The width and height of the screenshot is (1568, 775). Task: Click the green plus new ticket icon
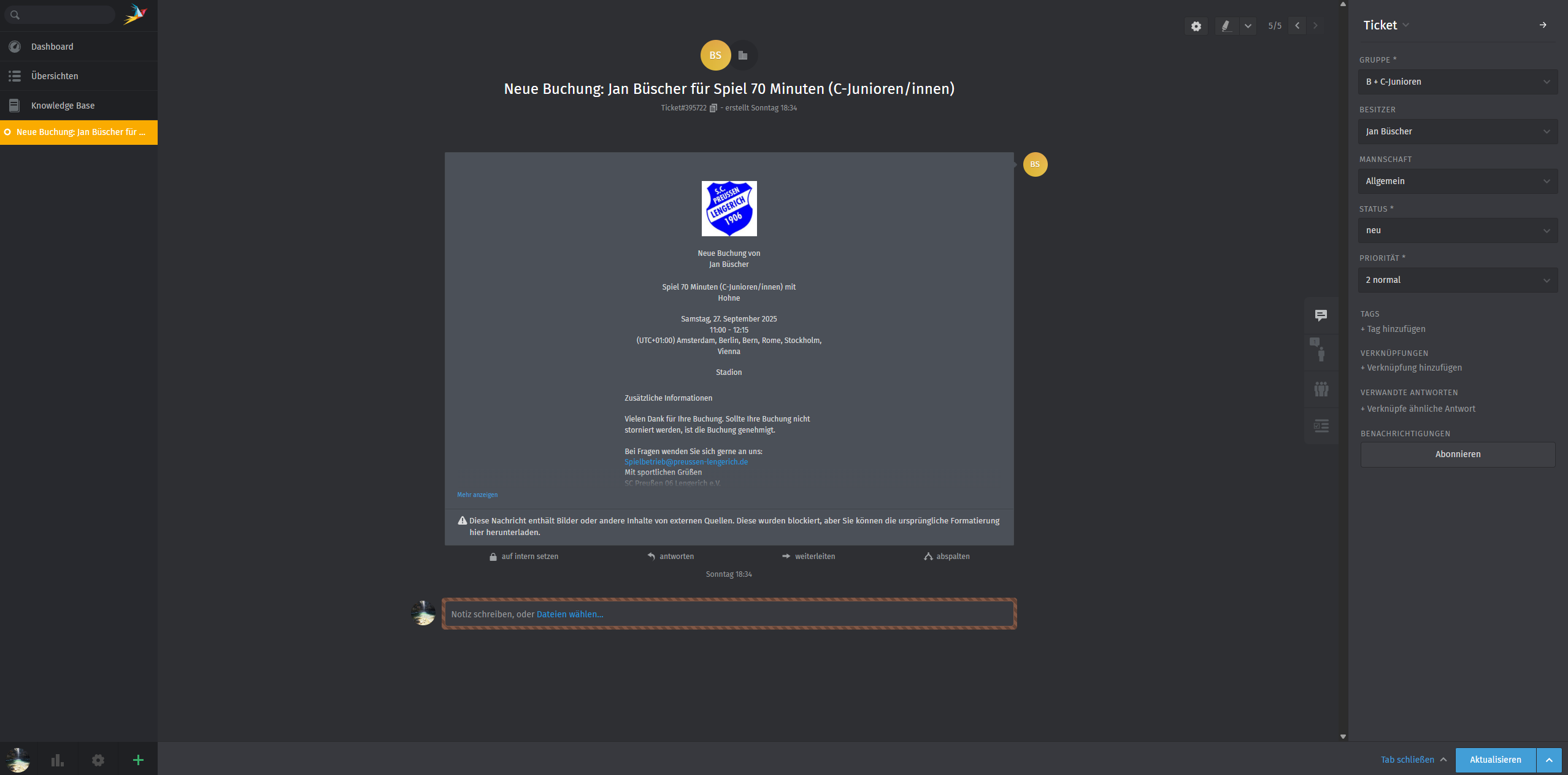pyautogui.click(x=138, y=760)
